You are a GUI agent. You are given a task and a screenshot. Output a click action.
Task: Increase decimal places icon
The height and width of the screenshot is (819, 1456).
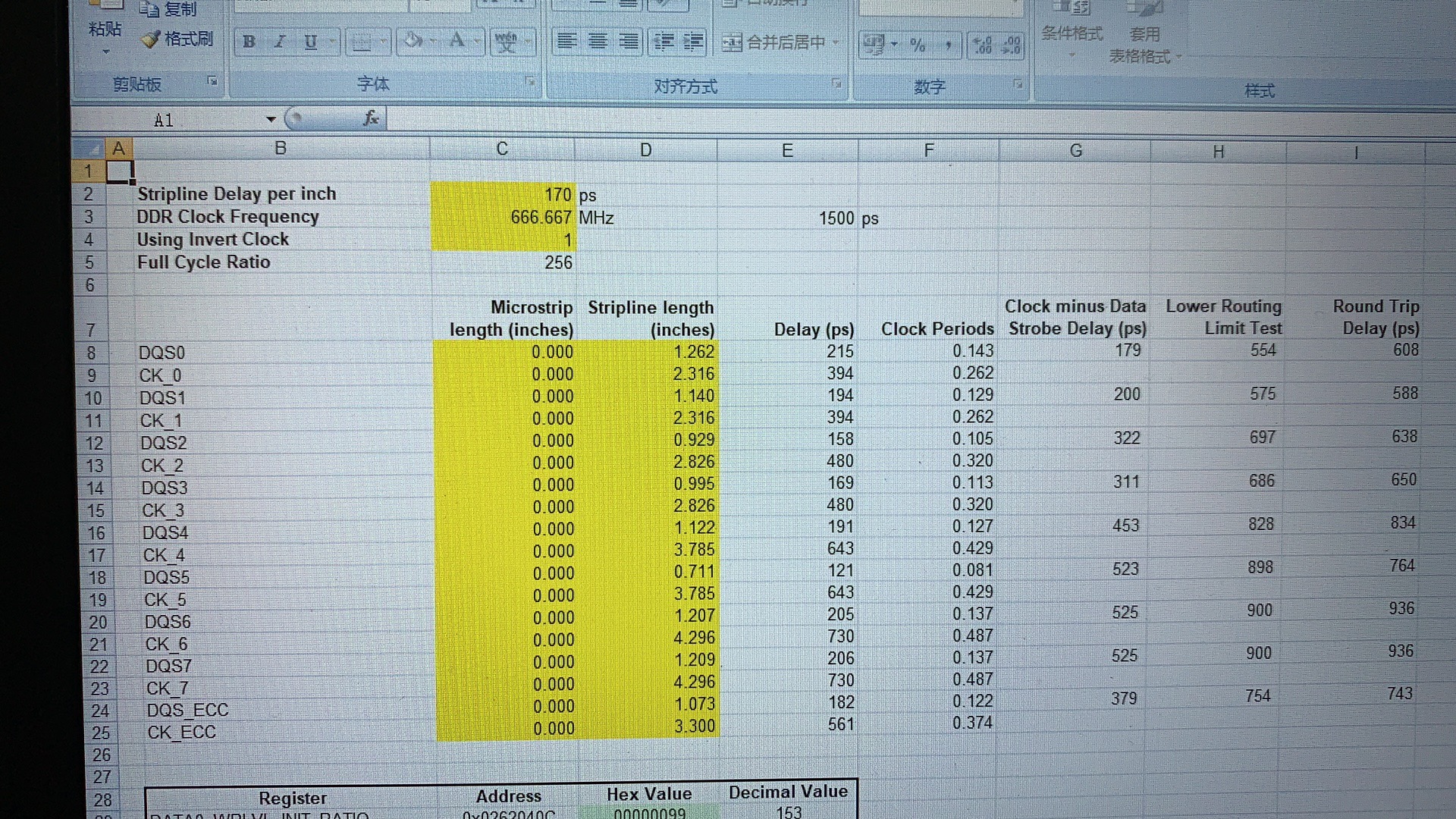[x=983, y=45]
